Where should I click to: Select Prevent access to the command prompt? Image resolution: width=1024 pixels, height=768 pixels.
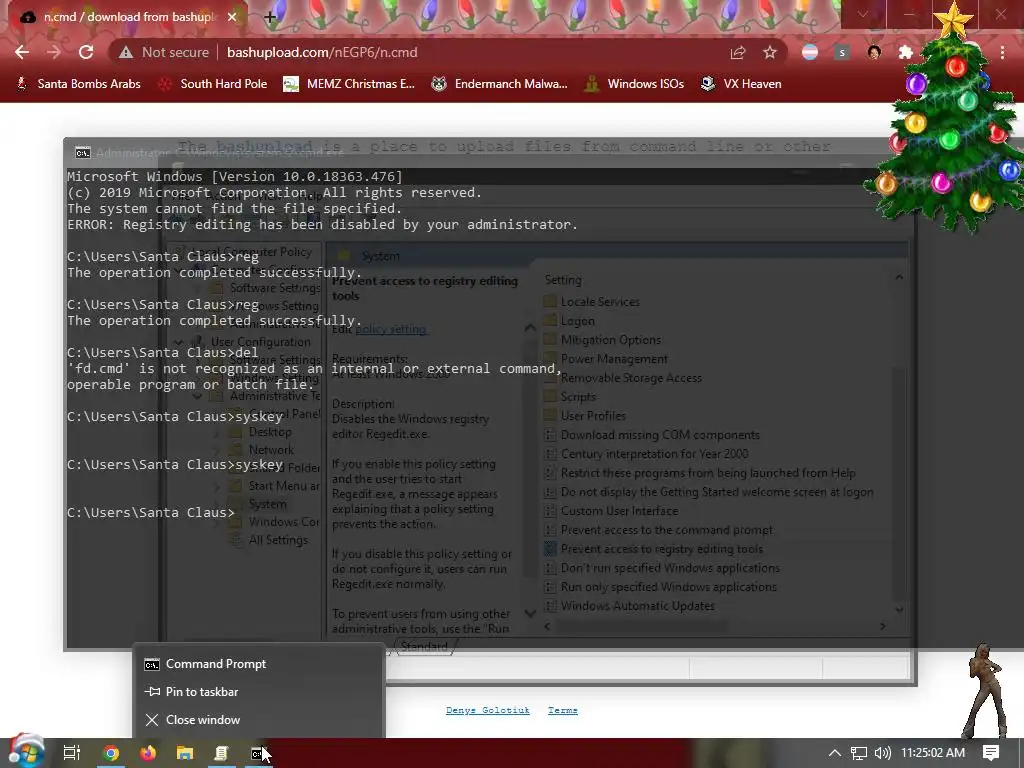666,530
